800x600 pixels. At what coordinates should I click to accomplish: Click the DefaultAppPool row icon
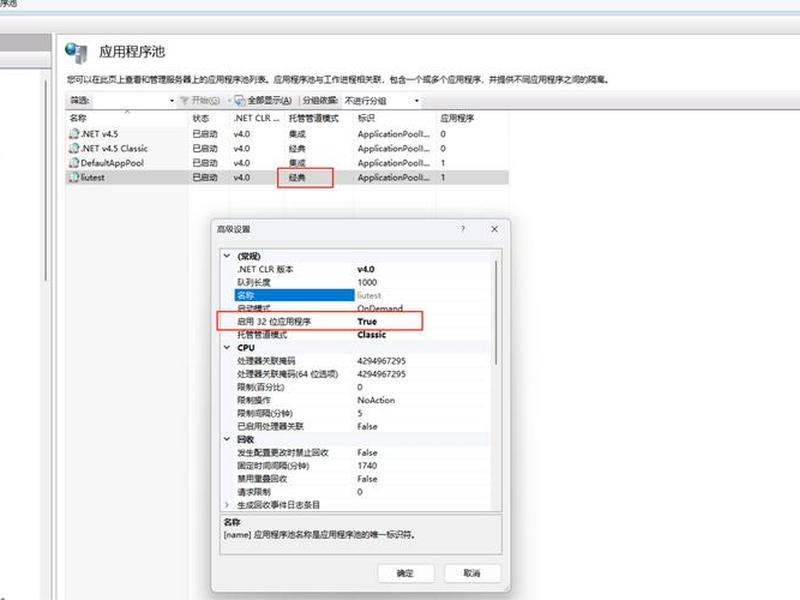[x=74, y=163]
